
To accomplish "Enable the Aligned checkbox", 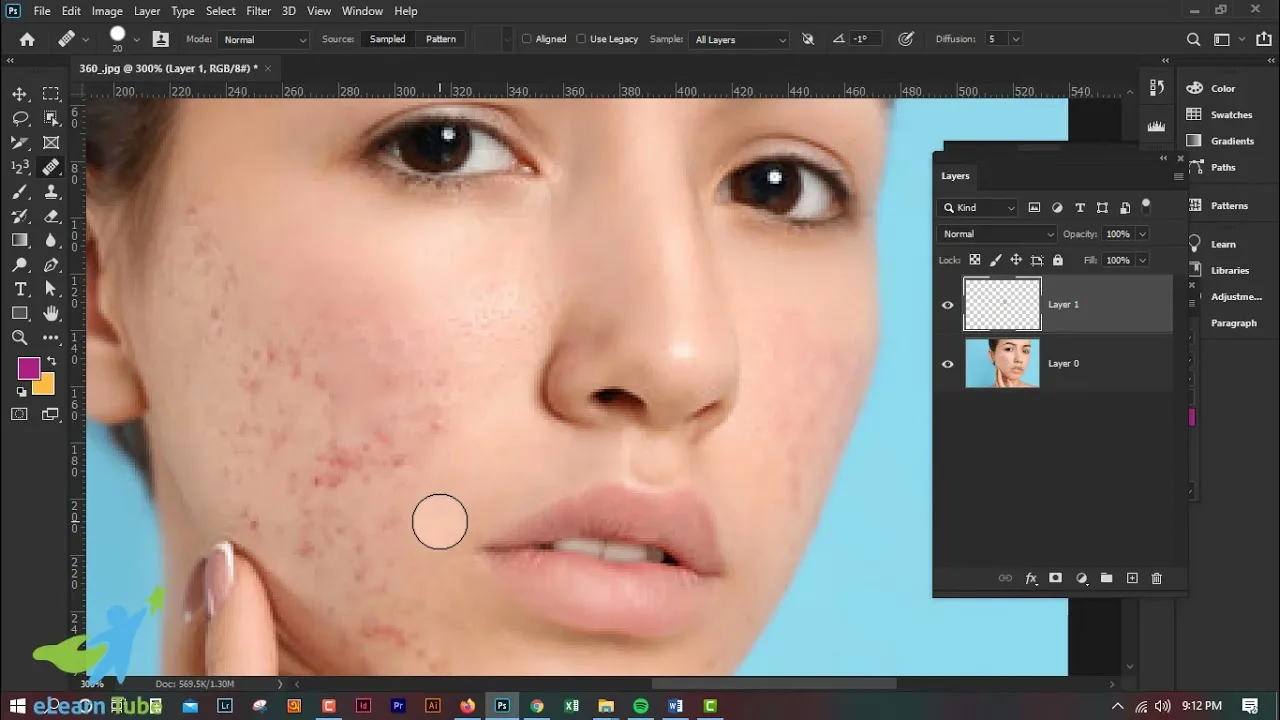I will [x=527, y=39].
